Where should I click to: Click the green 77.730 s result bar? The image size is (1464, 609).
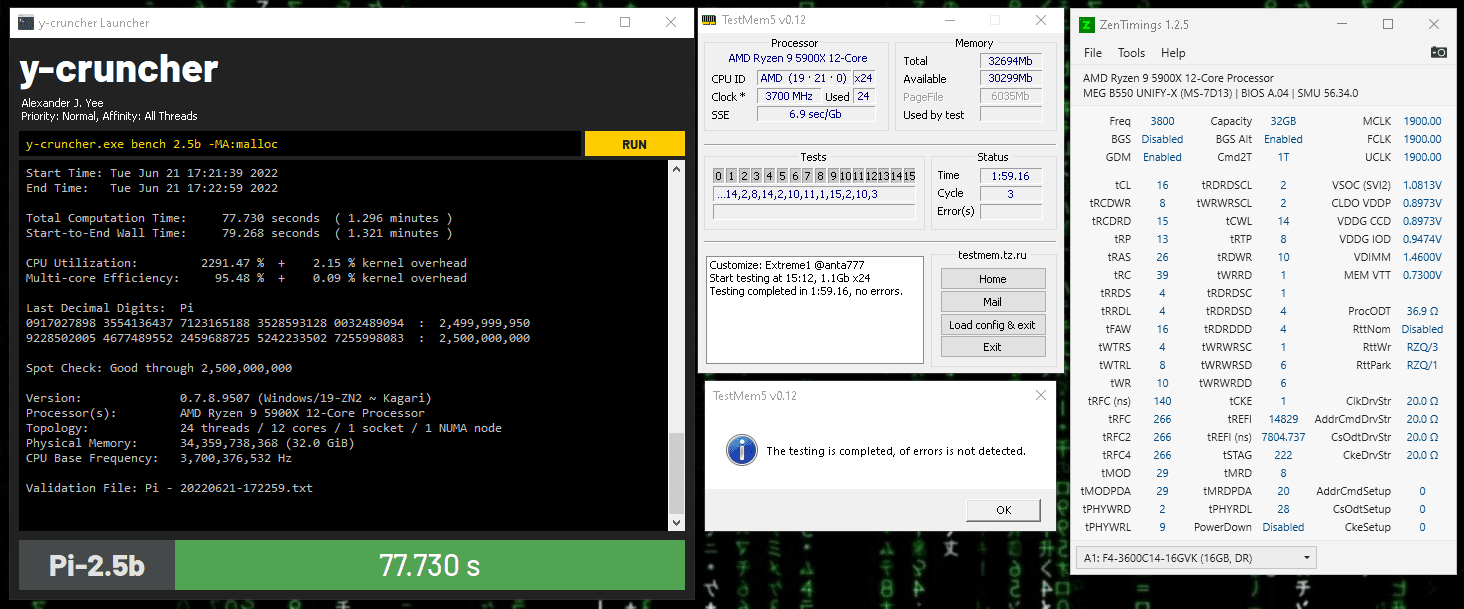(430, 565)
